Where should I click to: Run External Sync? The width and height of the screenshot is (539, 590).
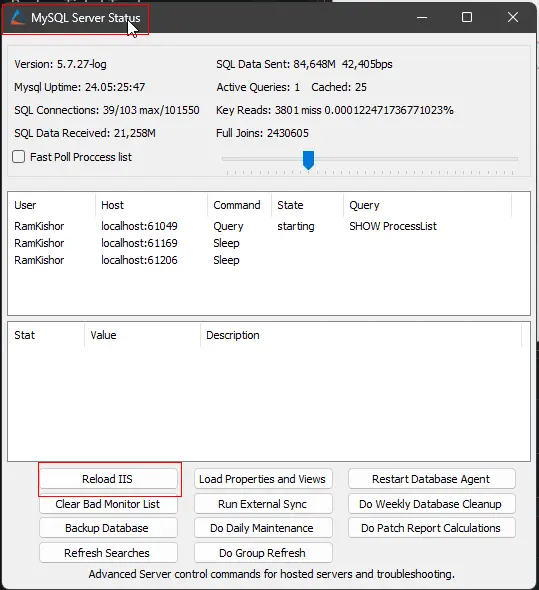[263, 504]
